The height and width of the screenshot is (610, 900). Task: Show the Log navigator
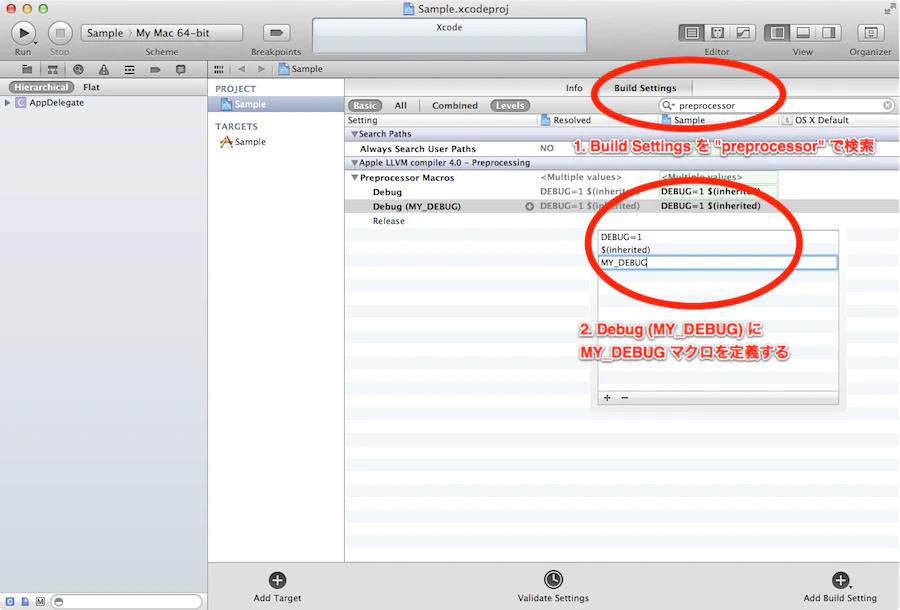pos(181,69)
